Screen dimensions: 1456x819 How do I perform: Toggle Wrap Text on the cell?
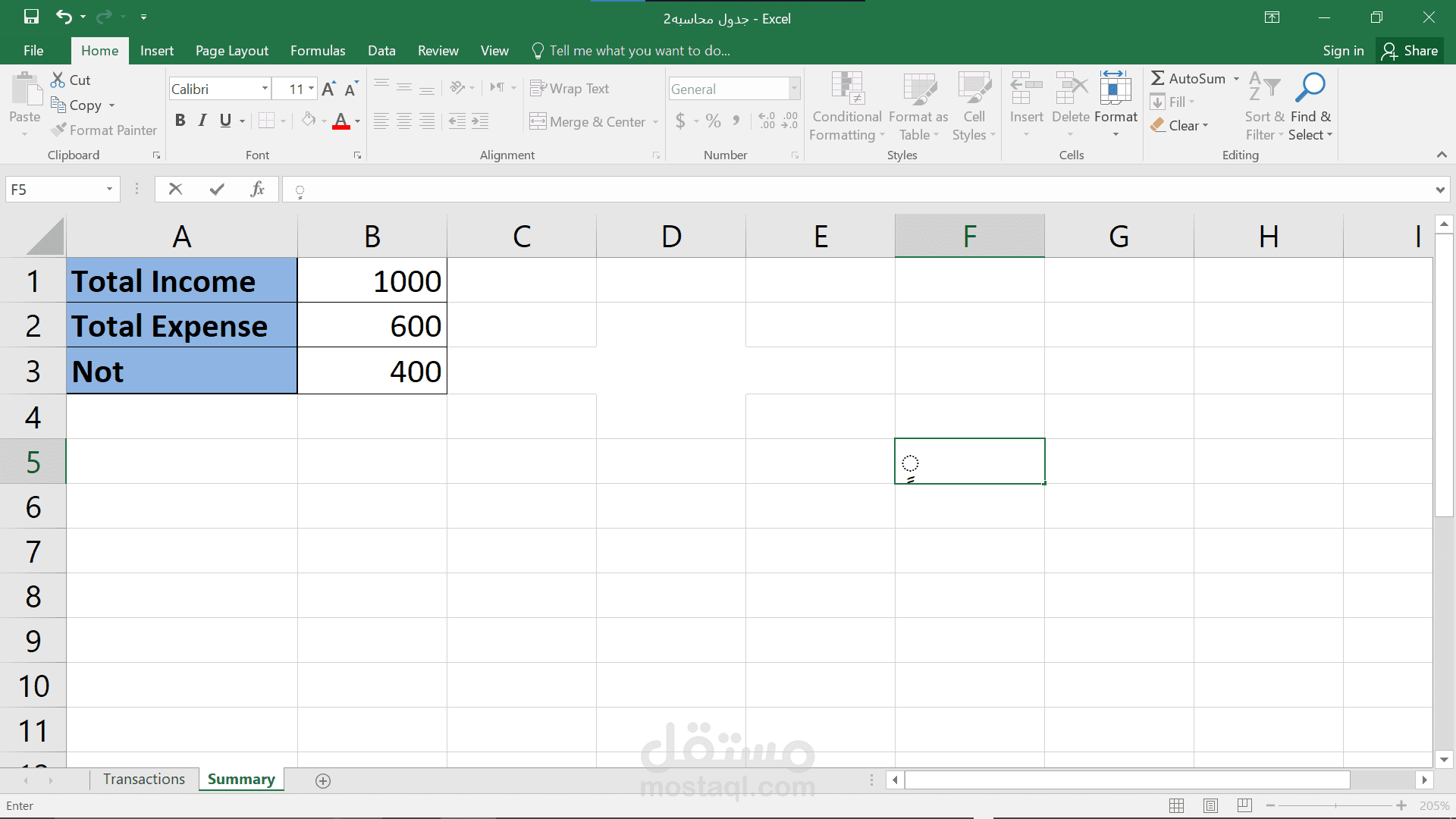570,89
